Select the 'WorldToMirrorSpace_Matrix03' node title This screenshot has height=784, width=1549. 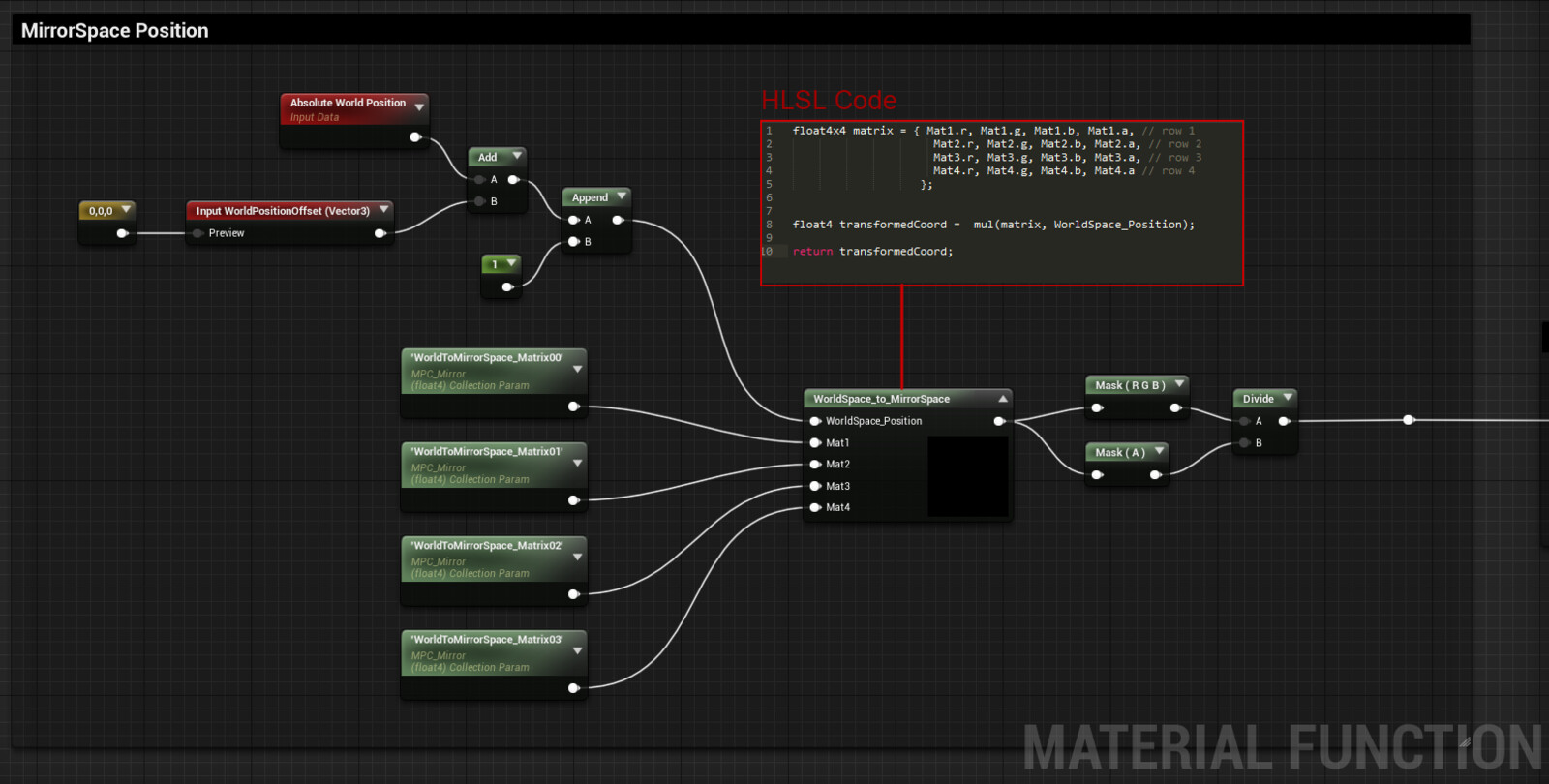click(x=487, y=639)
